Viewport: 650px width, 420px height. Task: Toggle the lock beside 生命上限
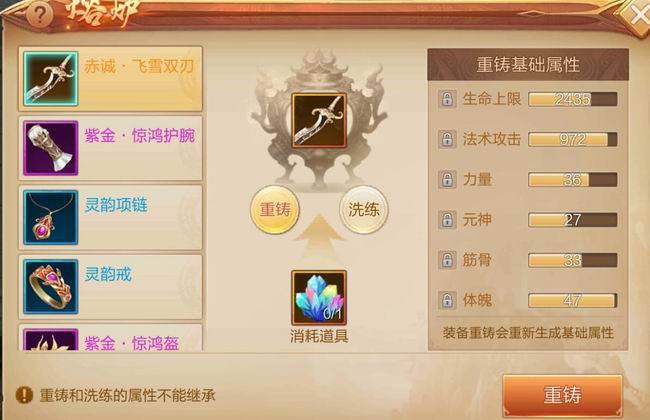(447, 99)
